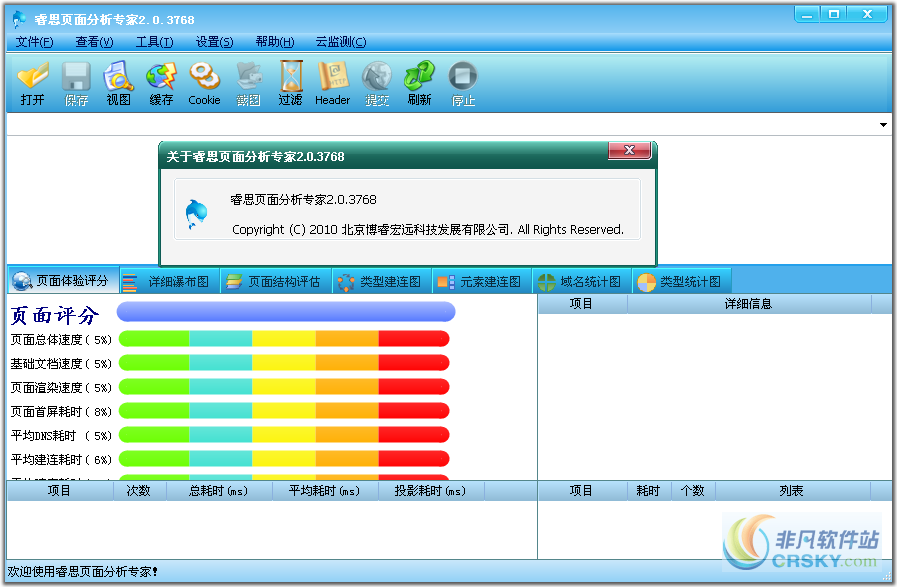Click the 页面首屏耗时 ( 8%) label
The width and height of the screenshot is (897, 587).
(x=61, y=412)
